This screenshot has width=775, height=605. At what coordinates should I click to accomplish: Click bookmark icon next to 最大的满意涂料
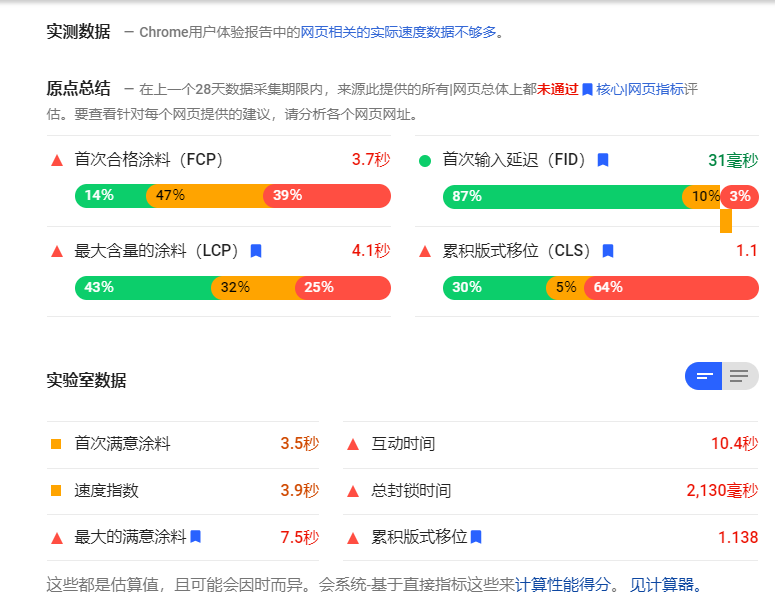196,537
